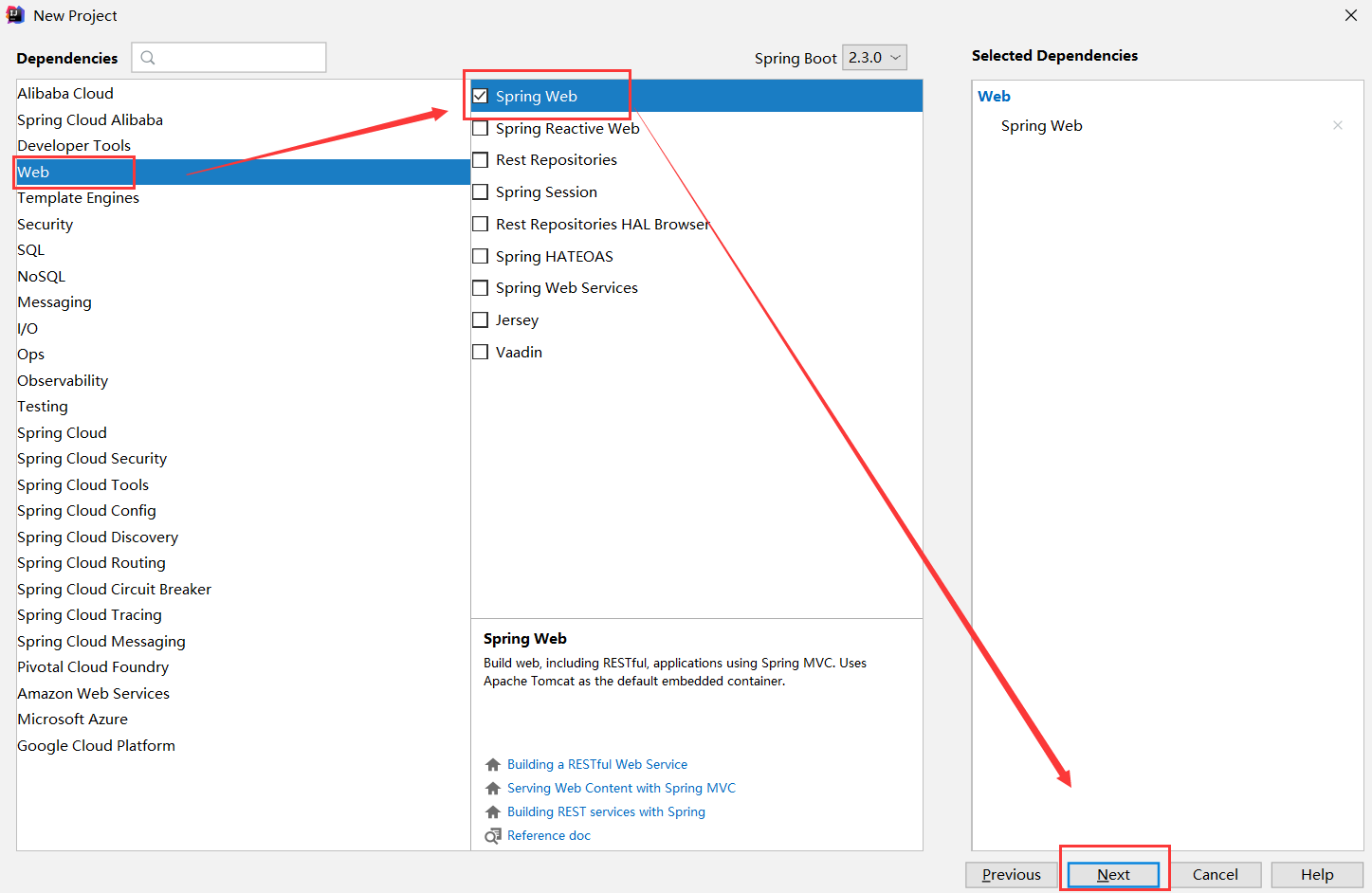Image resolution: width=1372 pixels, height=893 pixels.
Task: Click home icon beside Building REST services guide
Action: [493, 811]
